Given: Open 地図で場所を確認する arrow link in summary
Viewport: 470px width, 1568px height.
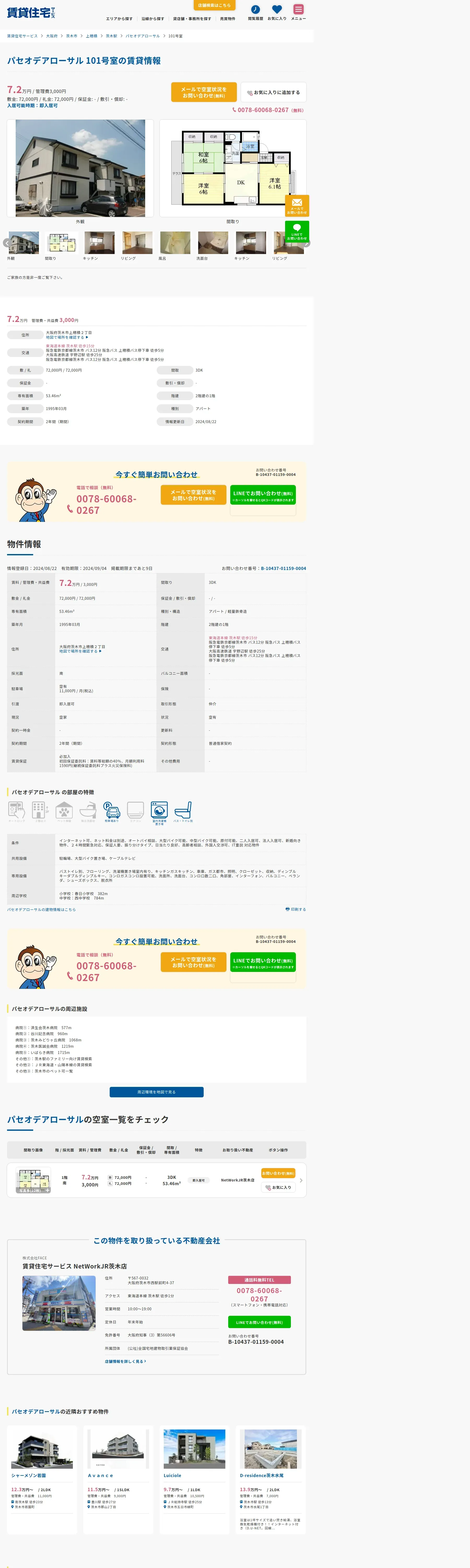Looking at the screenshot, I should click(x=67, y=337).
